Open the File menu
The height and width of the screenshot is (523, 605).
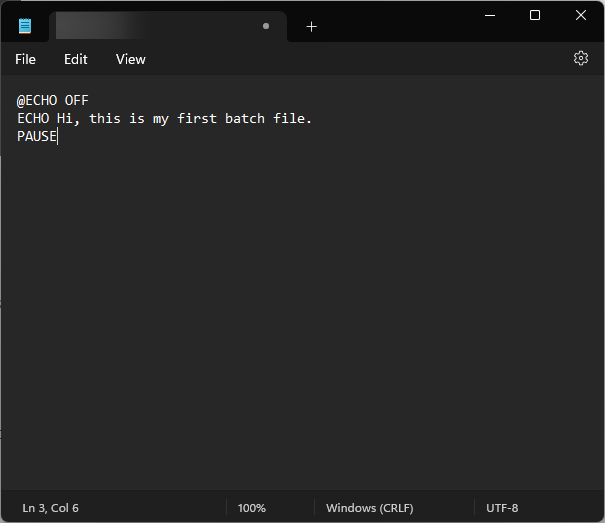25,59
